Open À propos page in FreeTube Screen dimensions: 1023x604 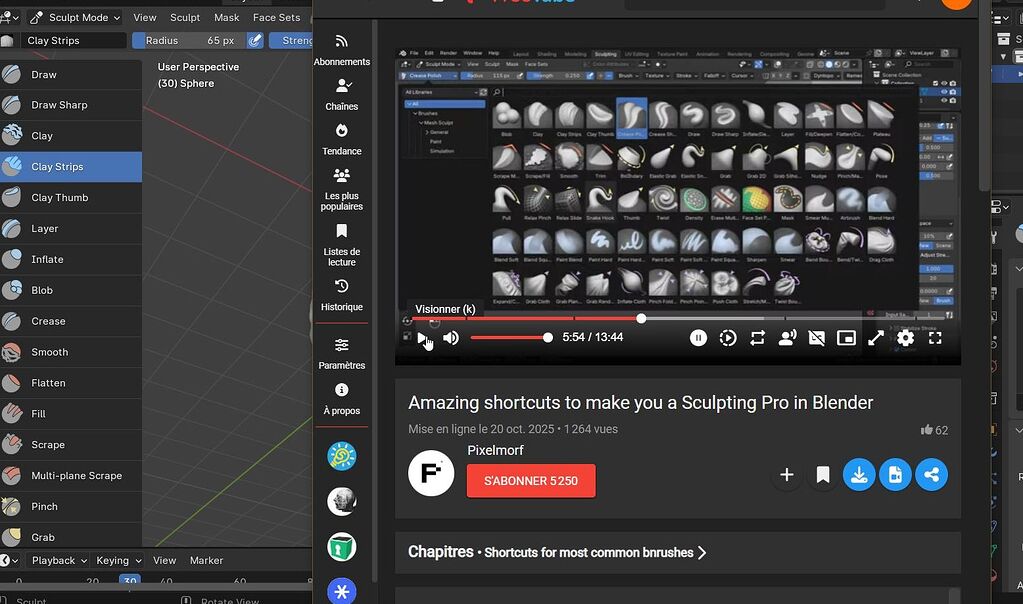tap(341, 399)
